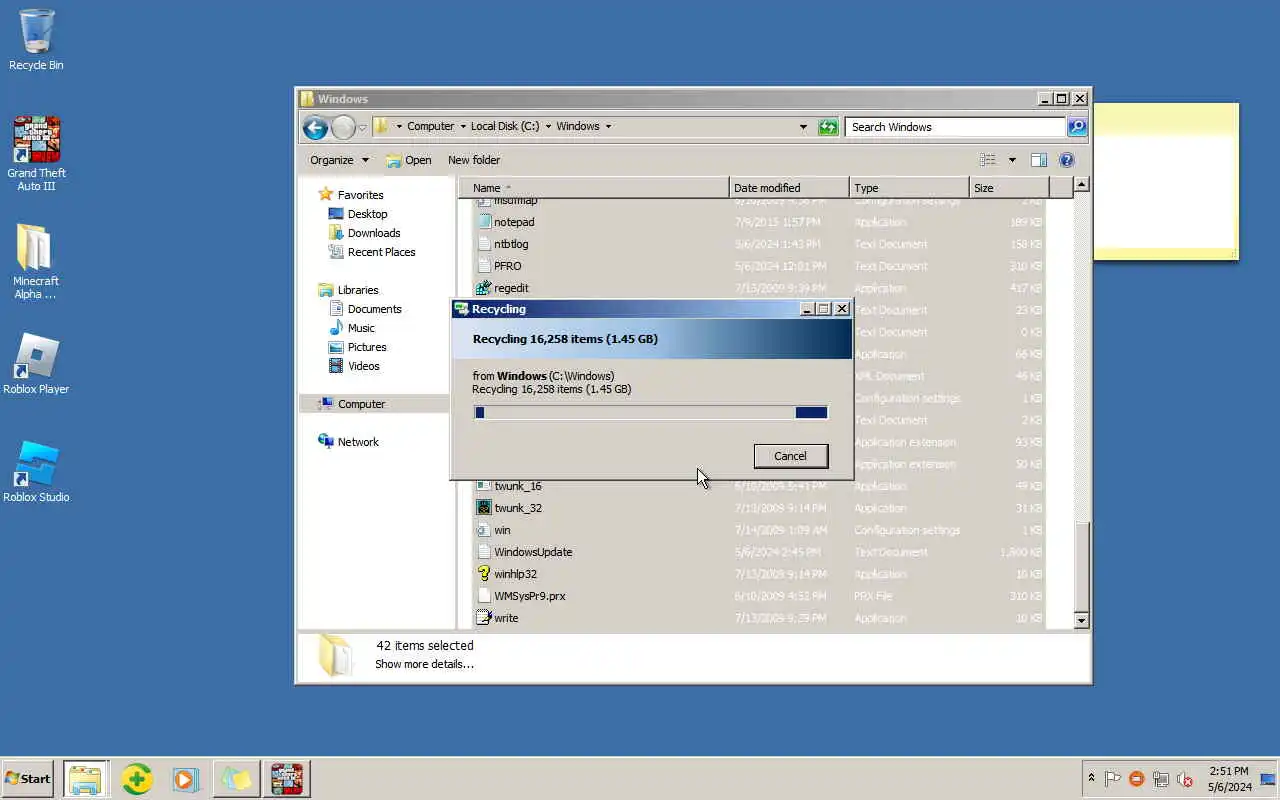The image size is (1280, 800).
Task: Show the preview pane icon
Action: pos(1039,160)
